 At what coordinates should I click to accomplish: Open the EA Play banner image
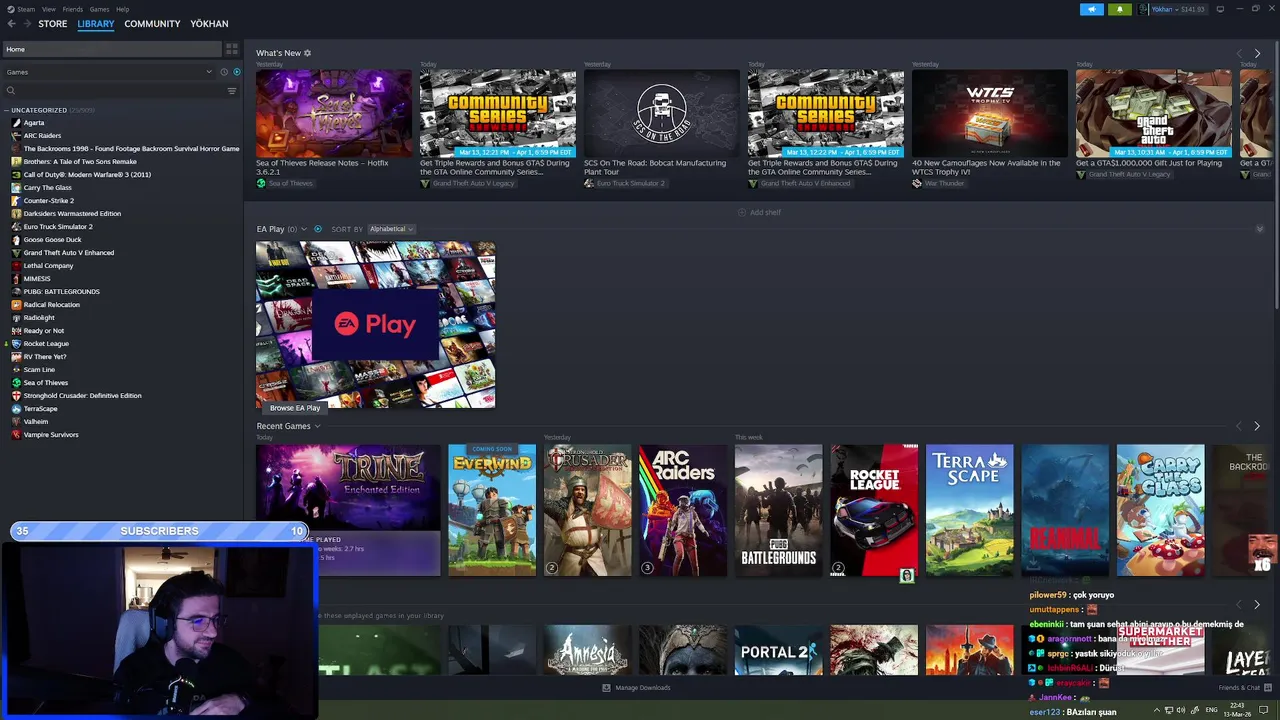pyautogui.click(x=375, y=324)
